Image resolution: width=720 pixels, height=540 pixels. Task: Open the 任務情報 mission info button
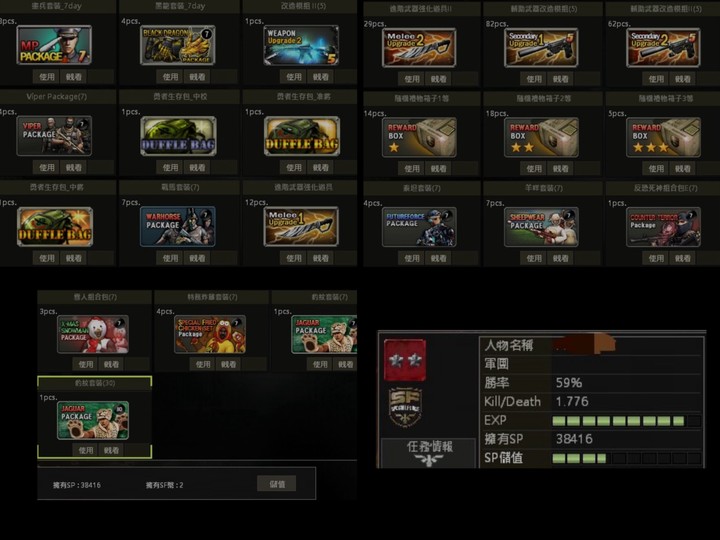429,453
